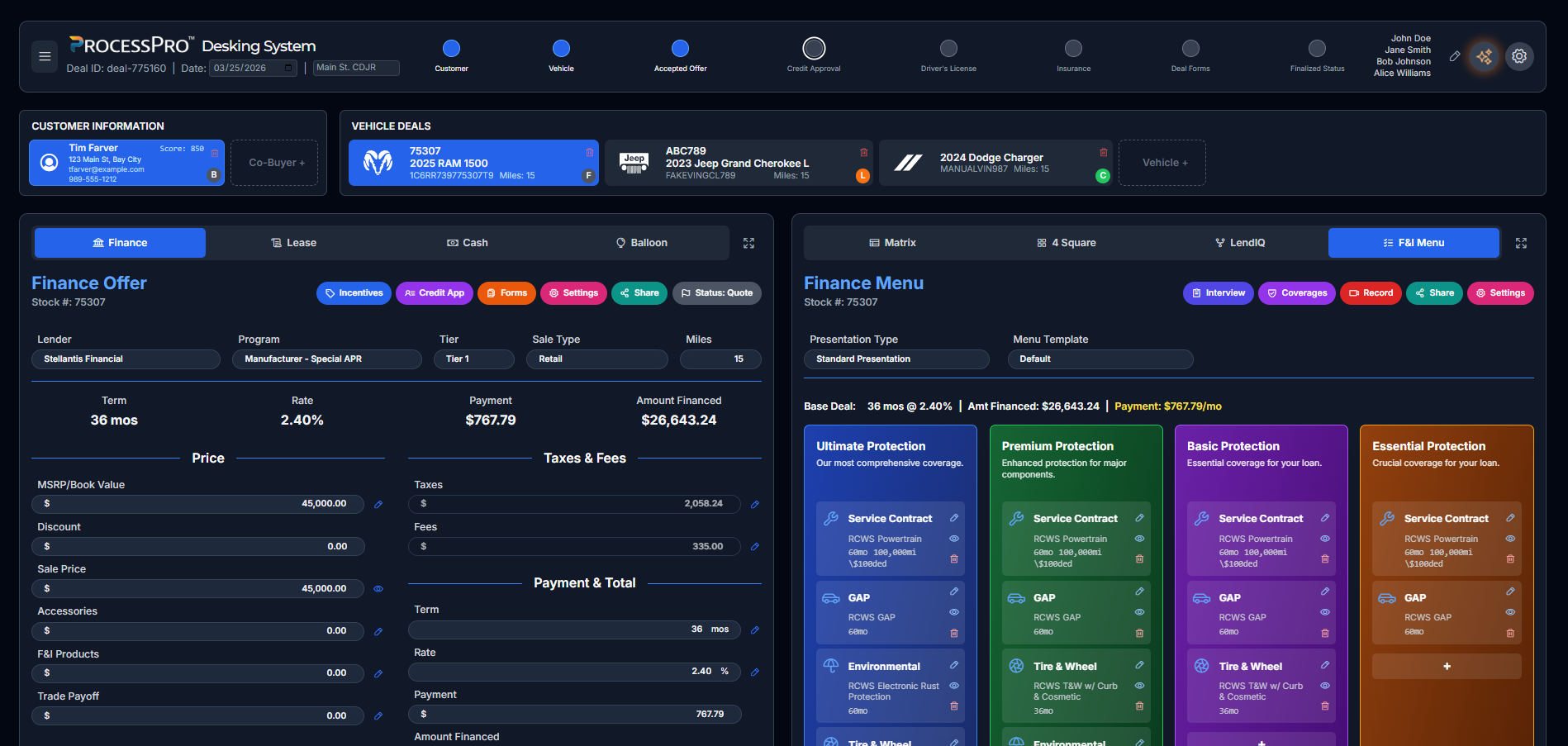Edit the Fees pencil icon

pyautogui.click(x=755, y=546)
